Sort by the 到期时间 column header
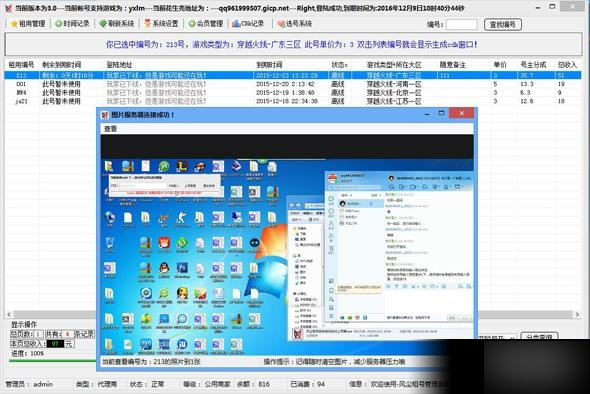 [x=269, y=65]
